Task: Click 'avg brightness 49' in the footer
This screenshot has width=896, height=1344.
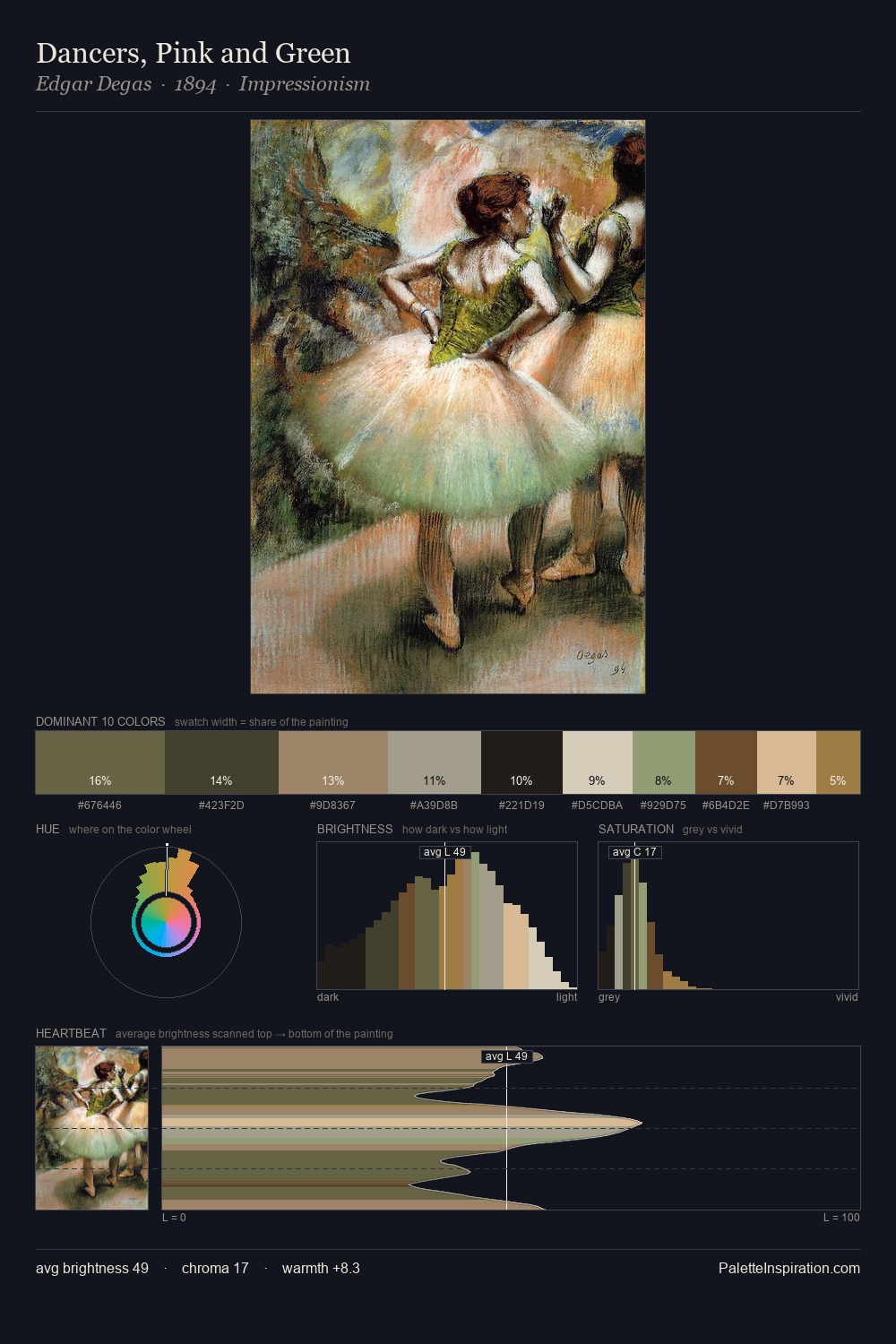Action: click(92, 1268)
